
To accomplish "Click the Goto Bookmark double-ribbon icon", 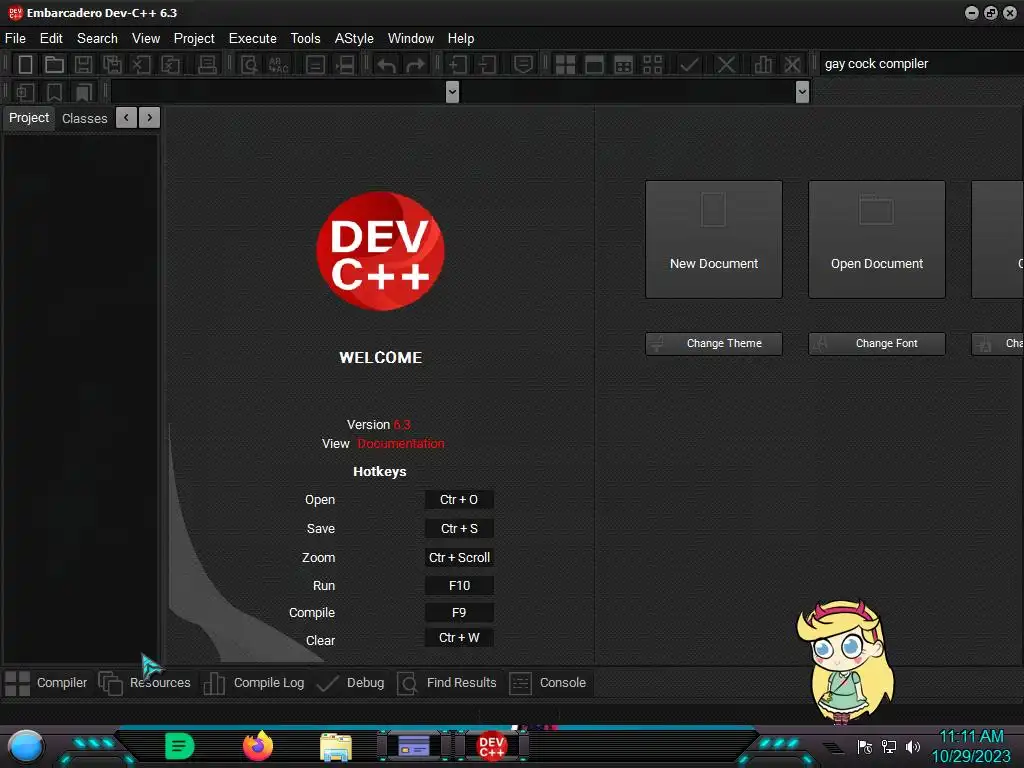I will [x=83, y=92].
